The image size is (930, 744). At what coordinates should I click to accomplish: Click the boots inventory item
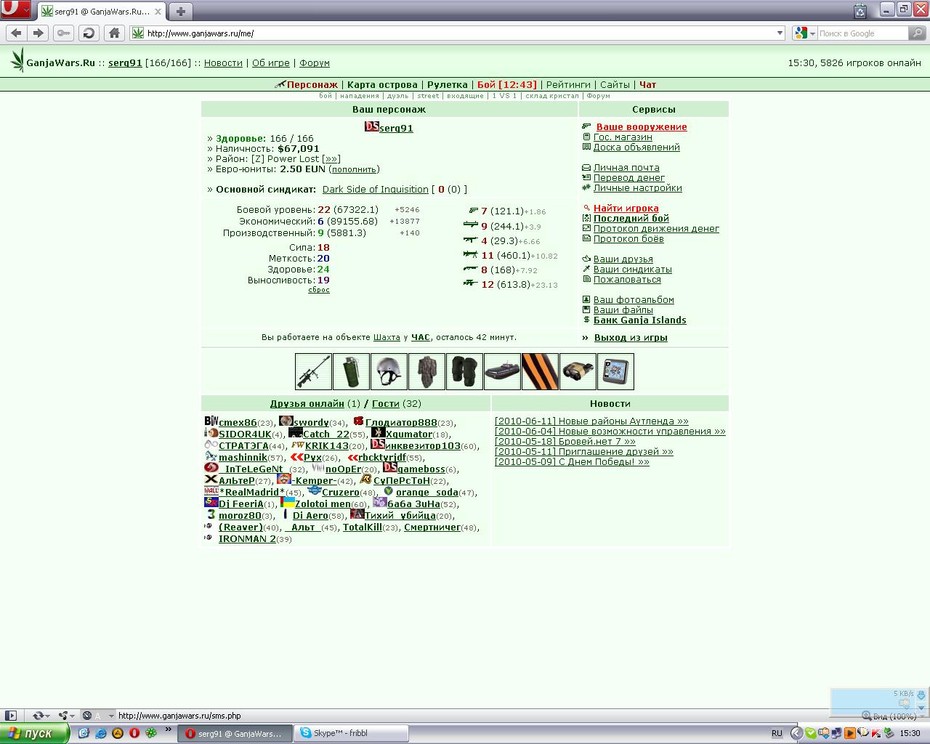click(x=464, y=371)
